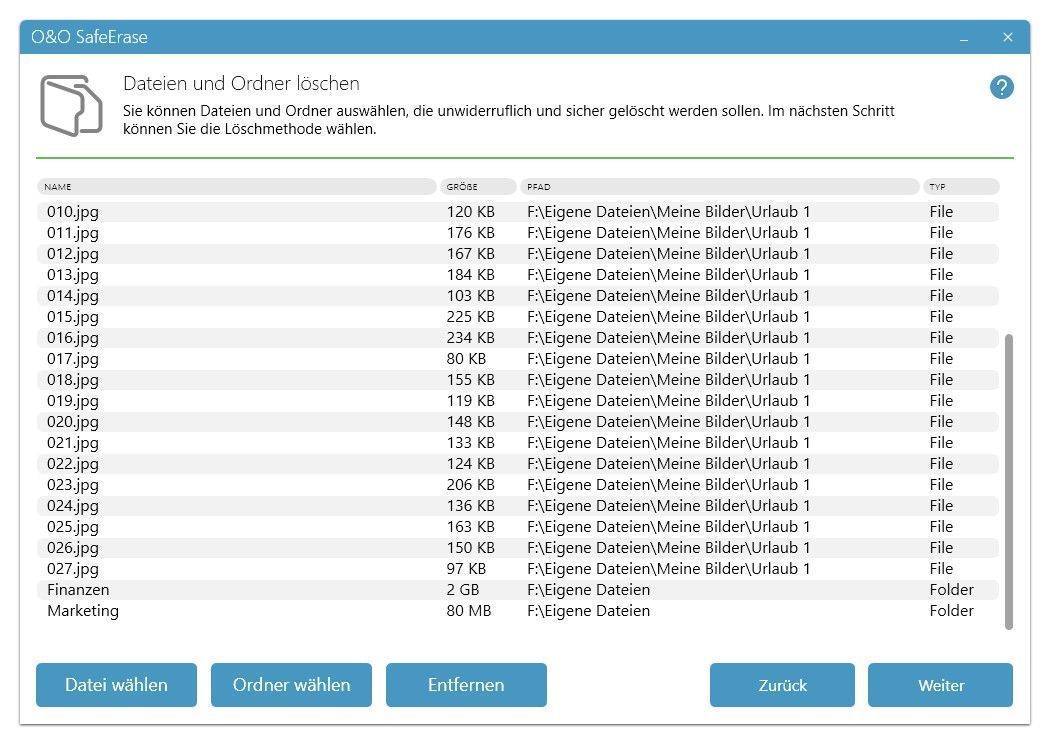Go back with the Zurück button
This screenshot has height=744, width=1050.
click(782, 685)
